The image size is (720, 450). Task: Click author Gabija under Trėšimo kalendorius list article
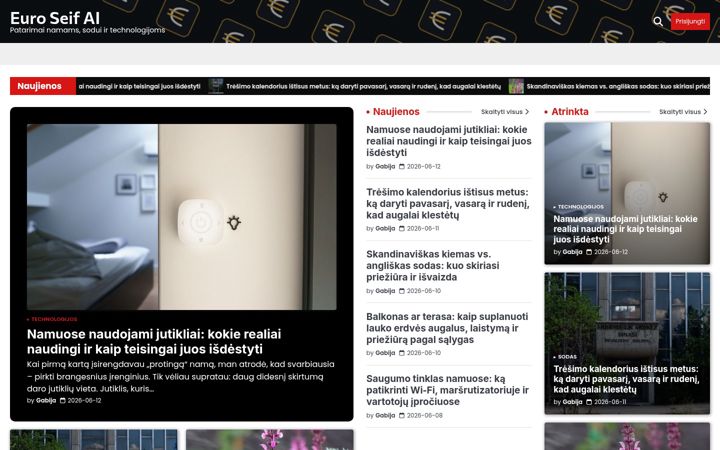[385, 229]
